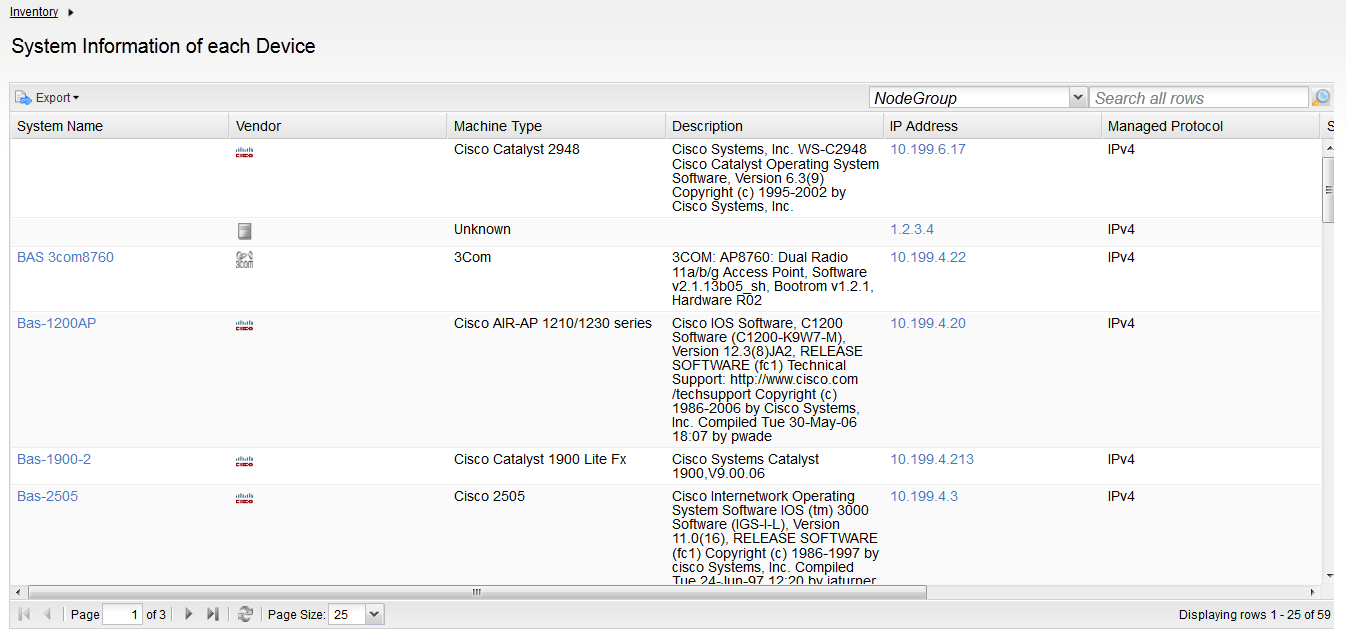Select the Cisco Catalyst 2948 machine type cell
The height and width of the screenshot is (637, 1346).
(x=517, y=149)
